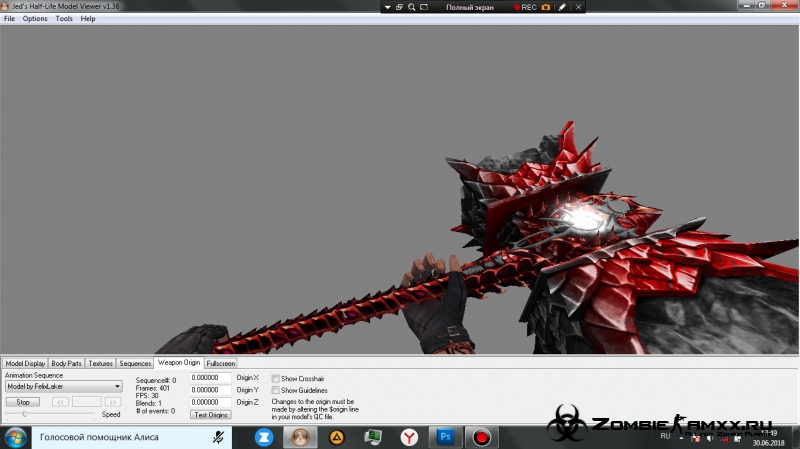Enable the Show Guidelines checkbox

(x=276, y=390)
